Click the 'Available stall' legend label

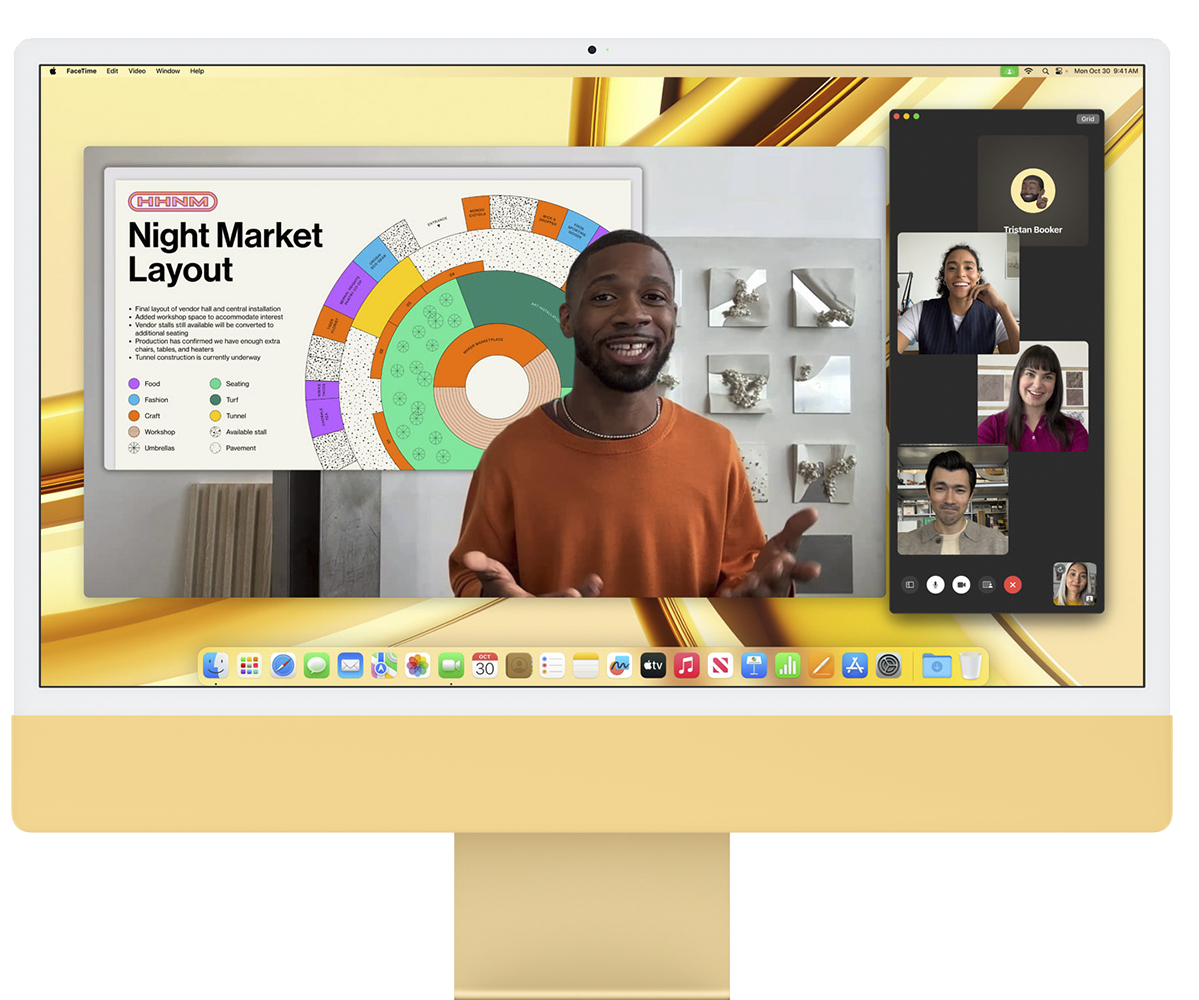(246, 432)
